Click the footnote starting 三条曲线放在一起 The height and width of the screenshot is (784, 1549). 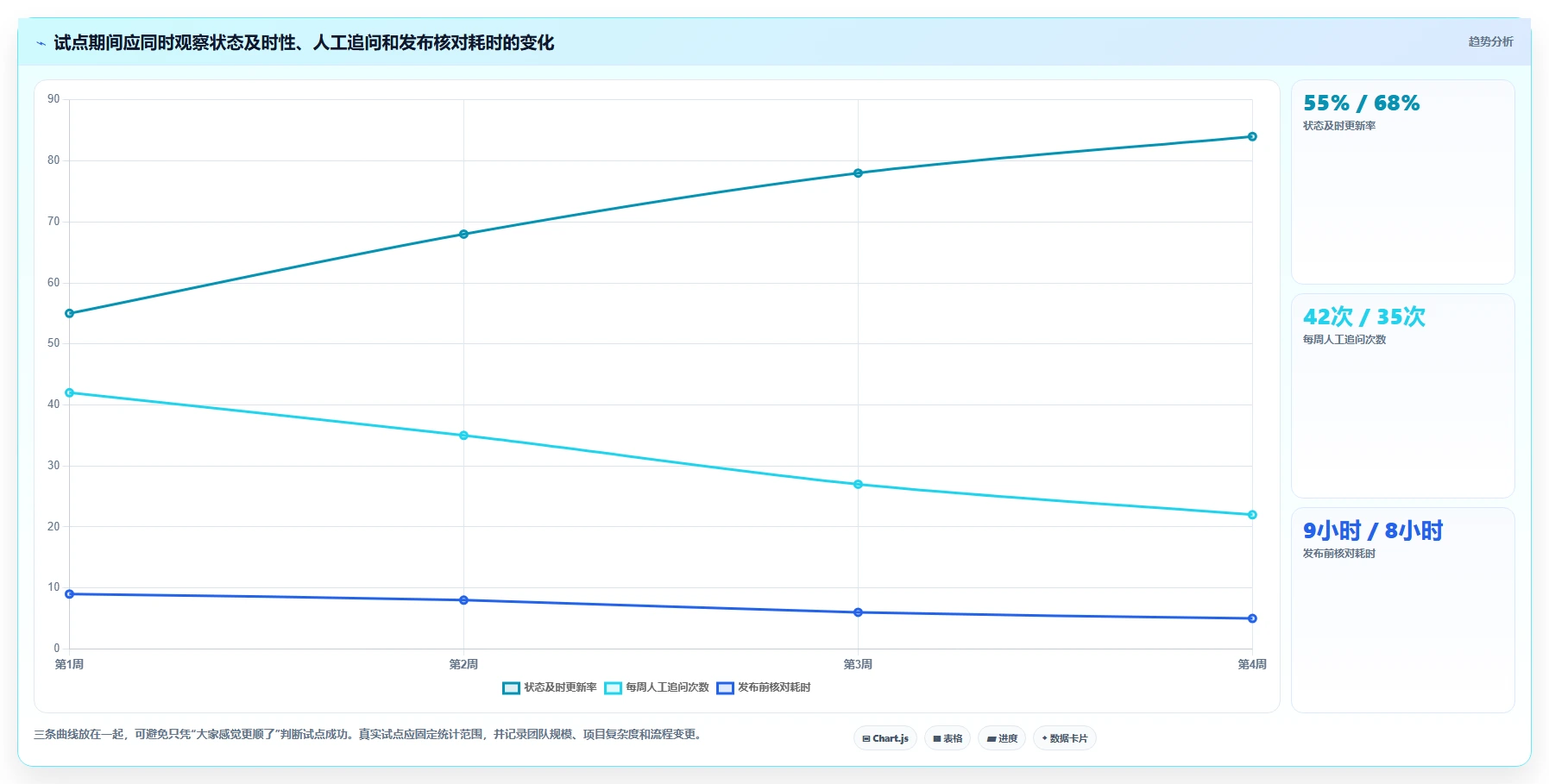coord(369,735)
